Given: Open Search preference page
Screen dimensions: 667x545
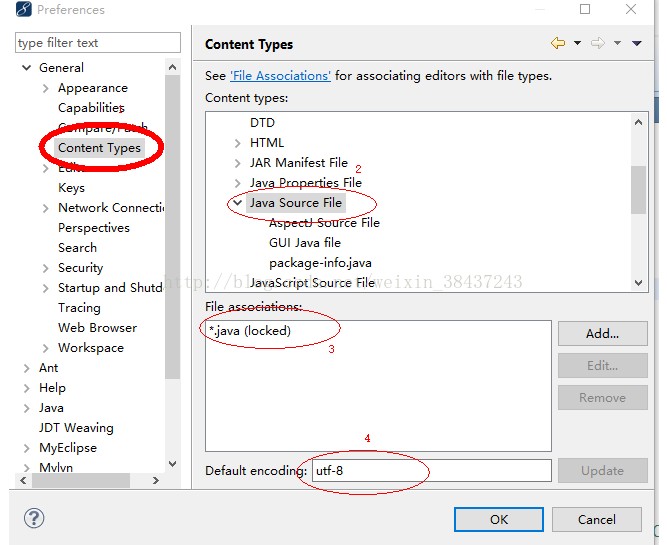Looking at the screenshot, I should click(77, 248).
